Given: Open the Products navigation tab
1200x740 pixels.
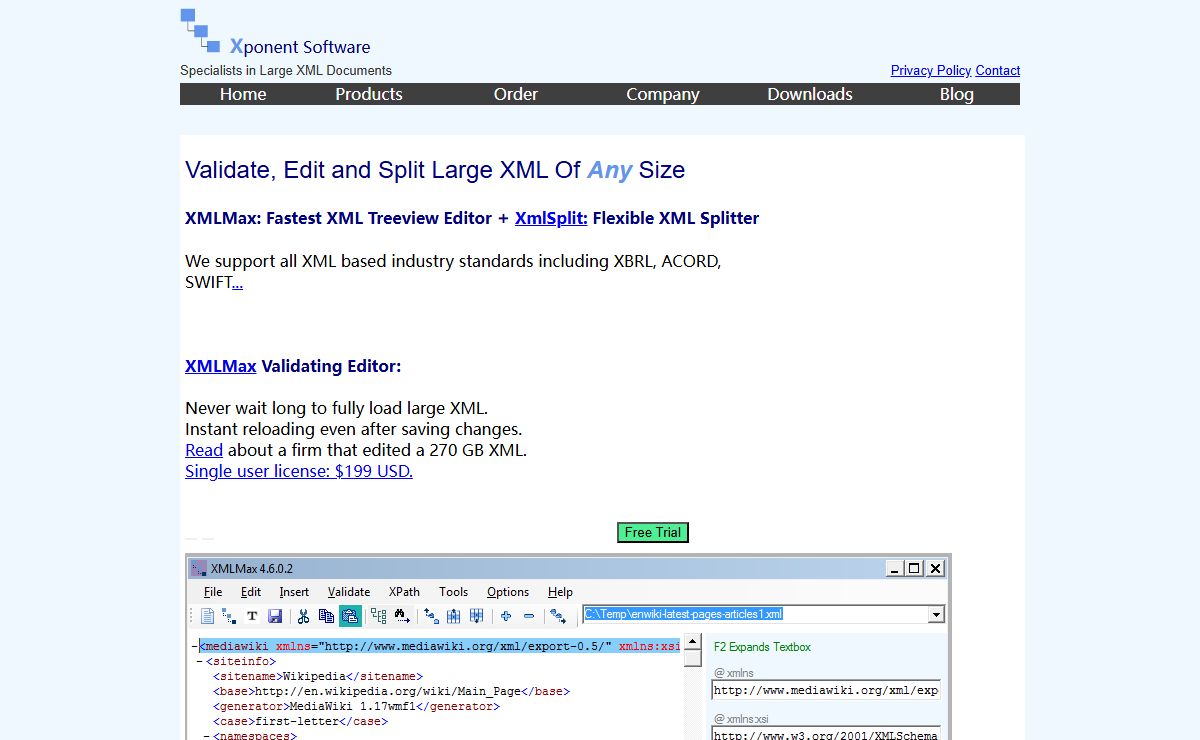Looking at the screenshot, I should coord(369,94).
